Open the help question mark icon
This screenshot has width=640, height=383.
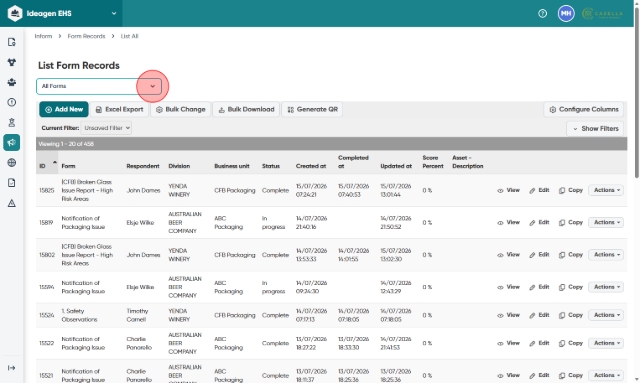point(542,13)
